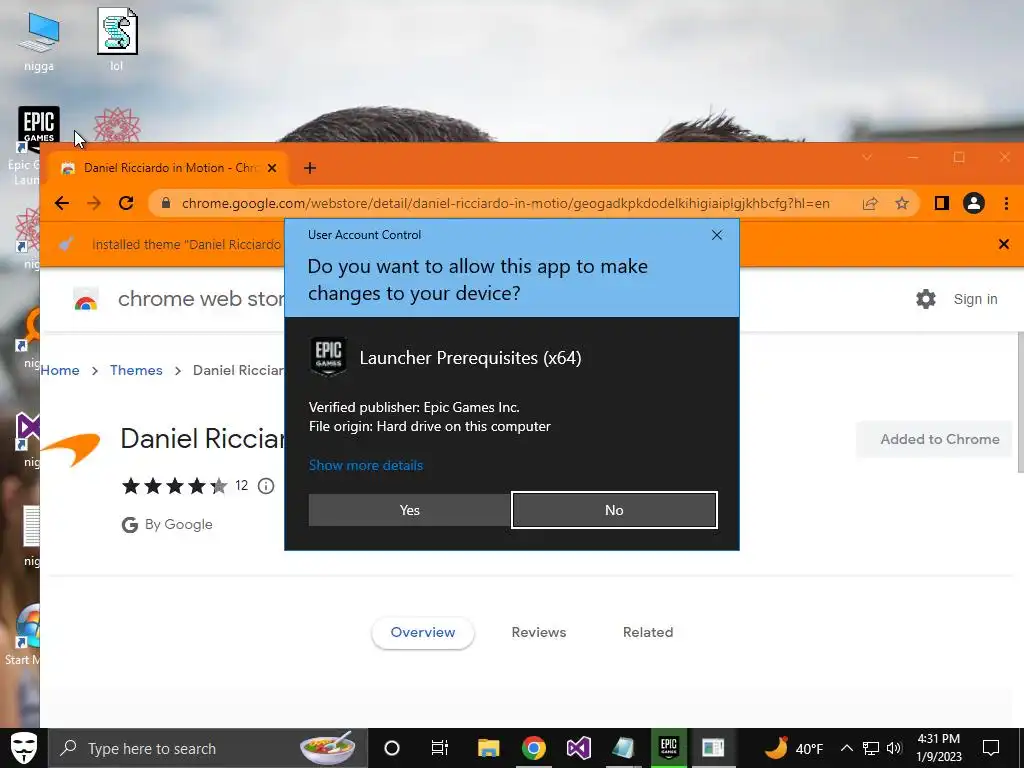Open Chrome from taskbar
This screenshot has width=1024, height=768.
[534, 748]
